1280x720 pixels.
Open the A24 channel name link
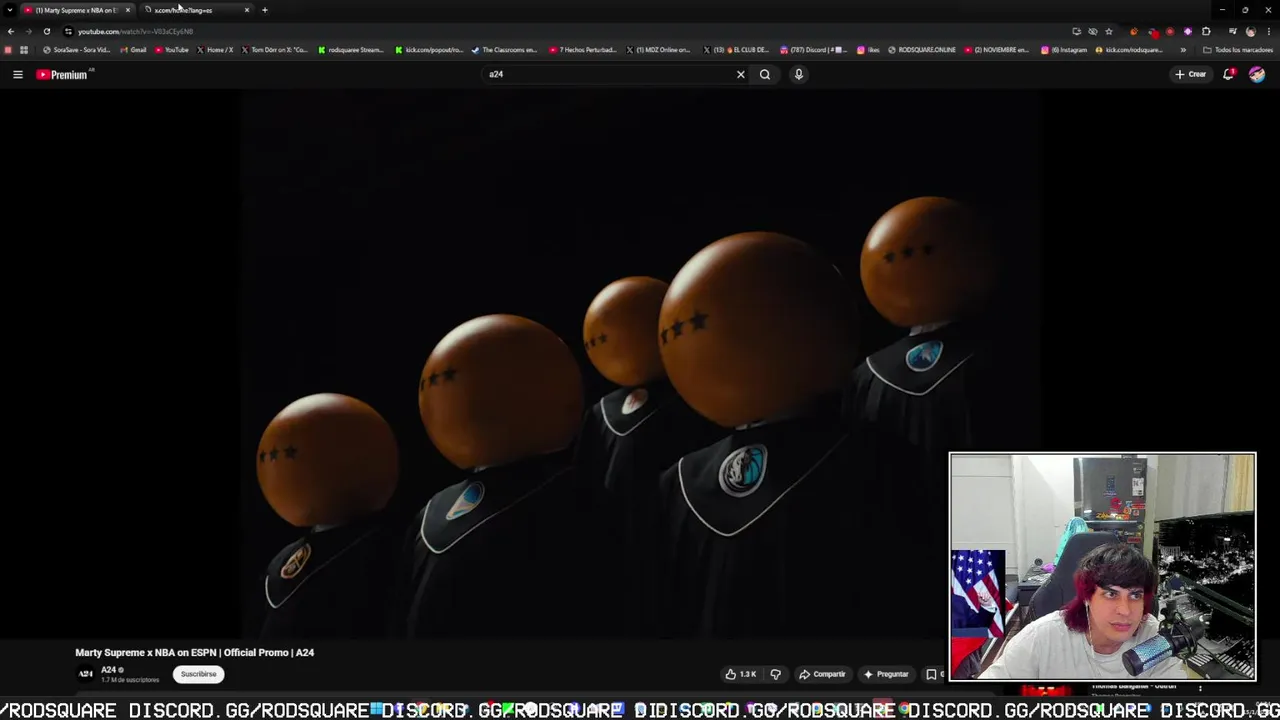click(109, 670)
